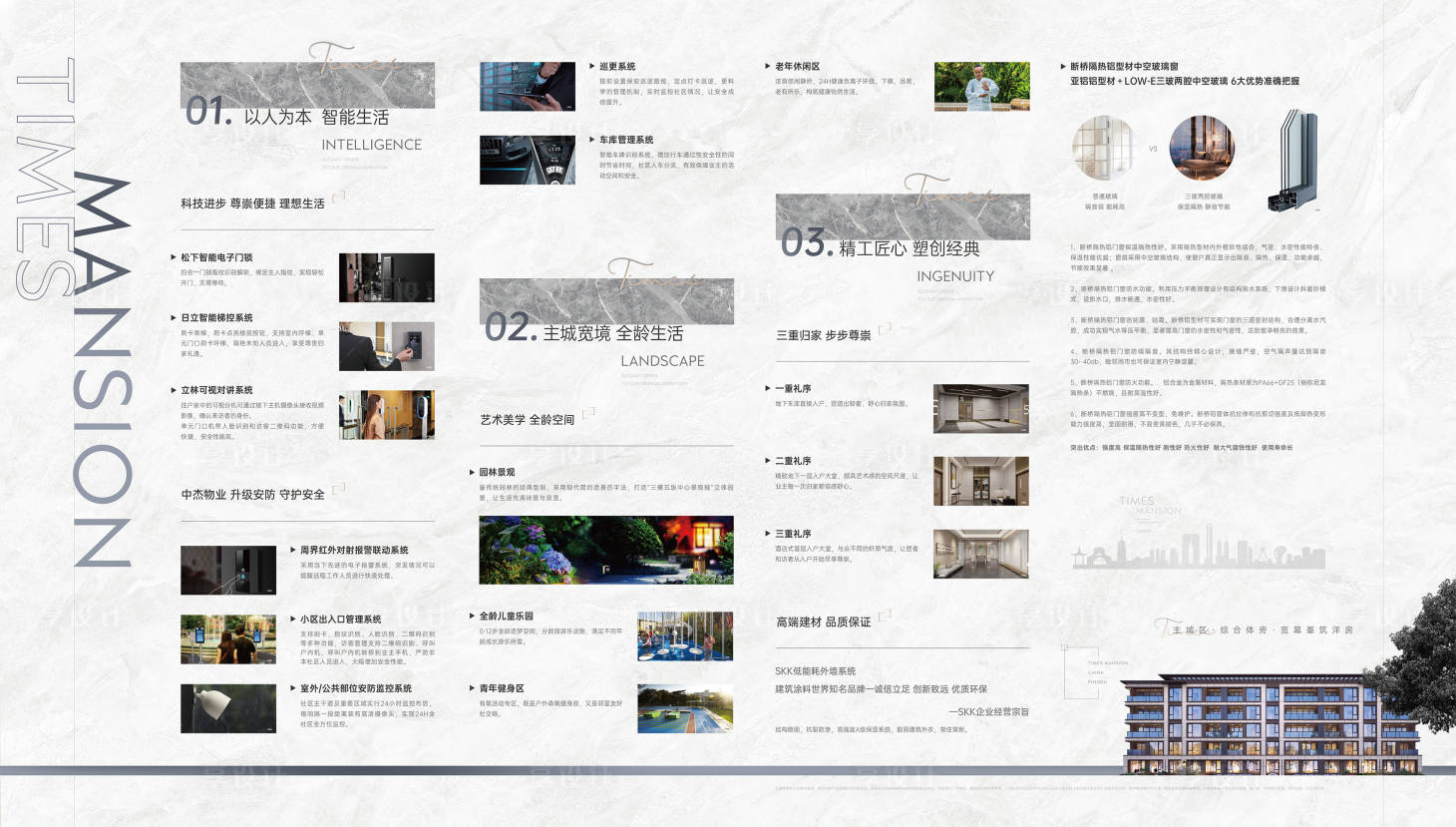1456x827 pixels.
Task: Click the VS label between glass images
Action: point(1153,149)
